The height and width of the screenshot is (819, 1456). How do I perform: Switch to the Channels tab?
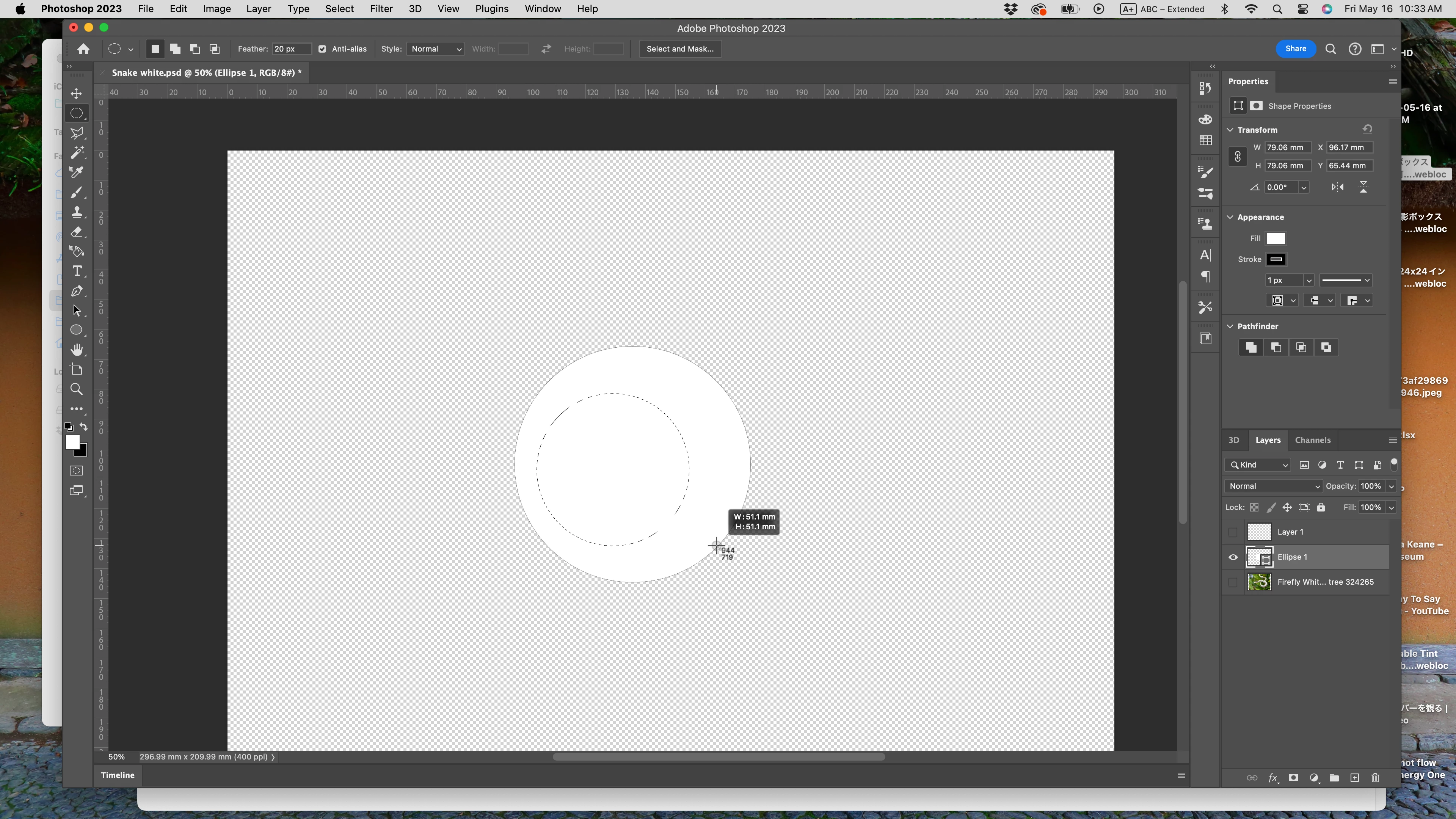click(x=1312, y=440)
